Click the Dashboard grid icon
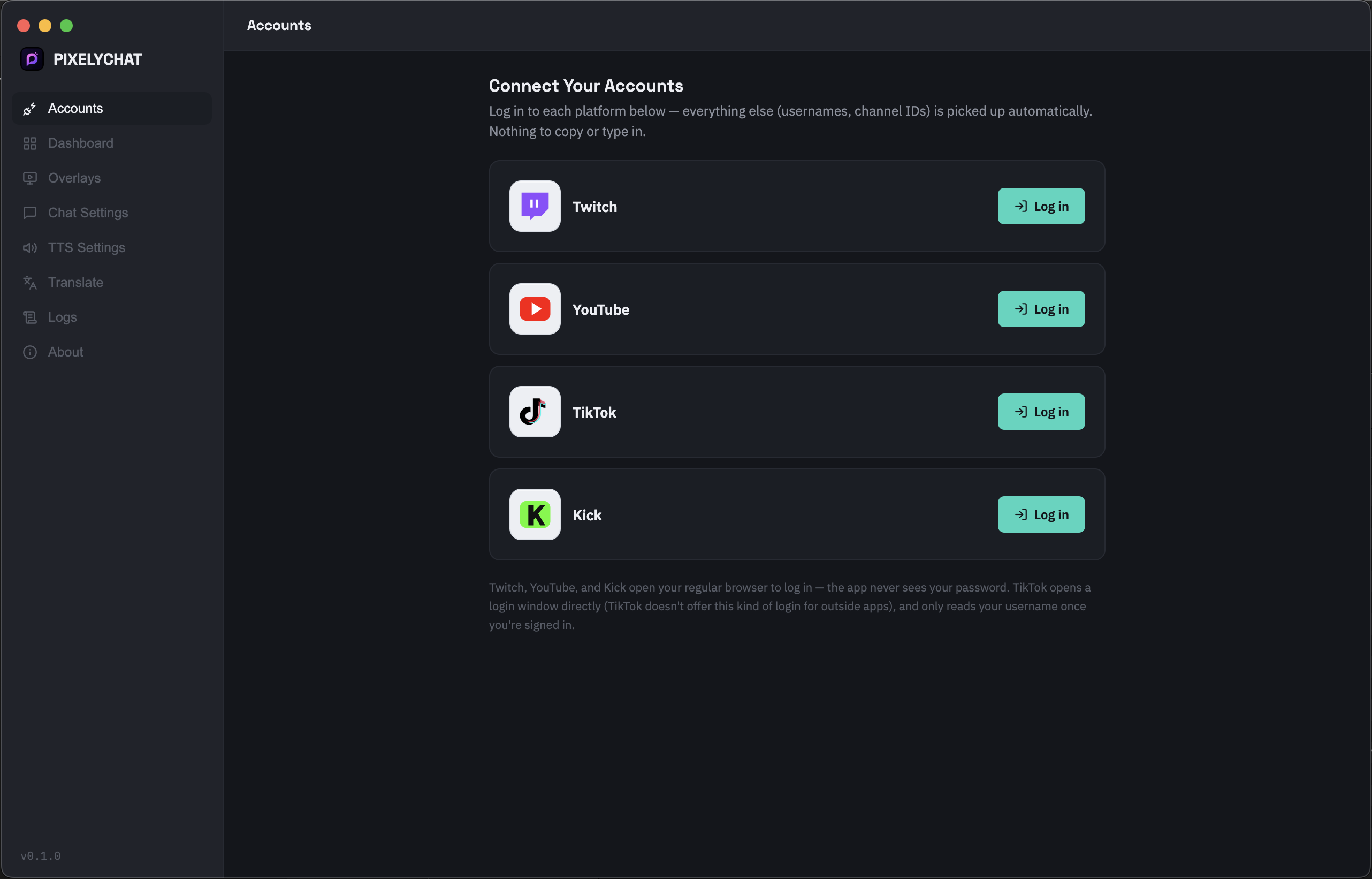Image resolution: width=1372 pixels, height=879 pixels. pyautogui.click(x=29, y=143)
